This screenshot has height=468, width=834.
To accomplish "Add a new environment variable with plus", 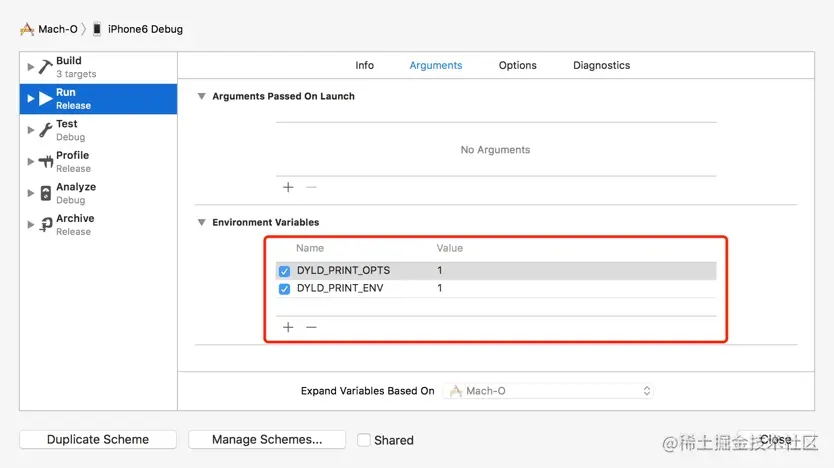I will 288,327.
